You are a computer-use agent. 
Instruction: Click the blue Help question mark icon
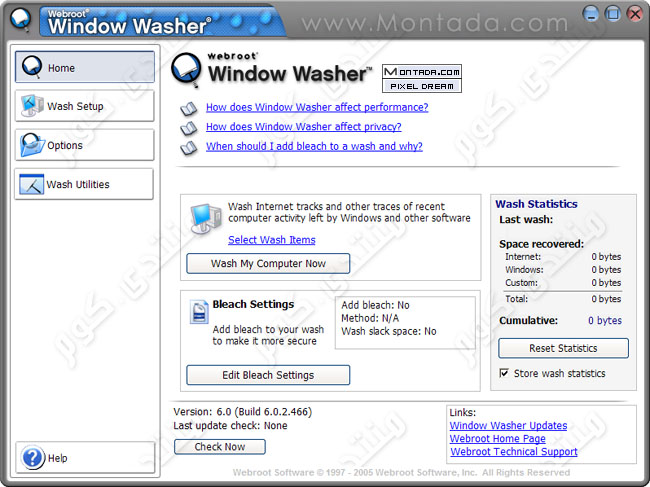pos(32,458)
